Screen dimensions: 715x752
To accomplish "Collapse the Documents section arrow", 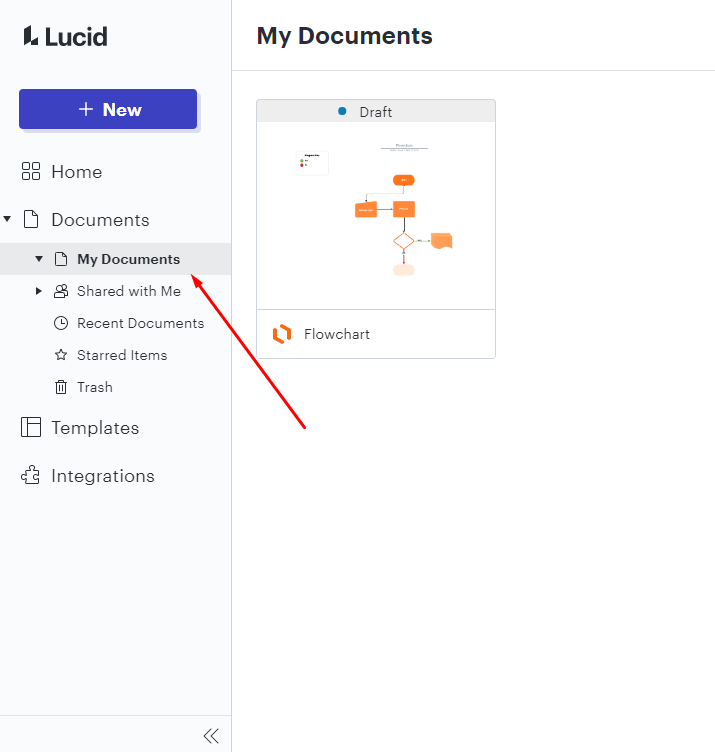I will point(7,219).
